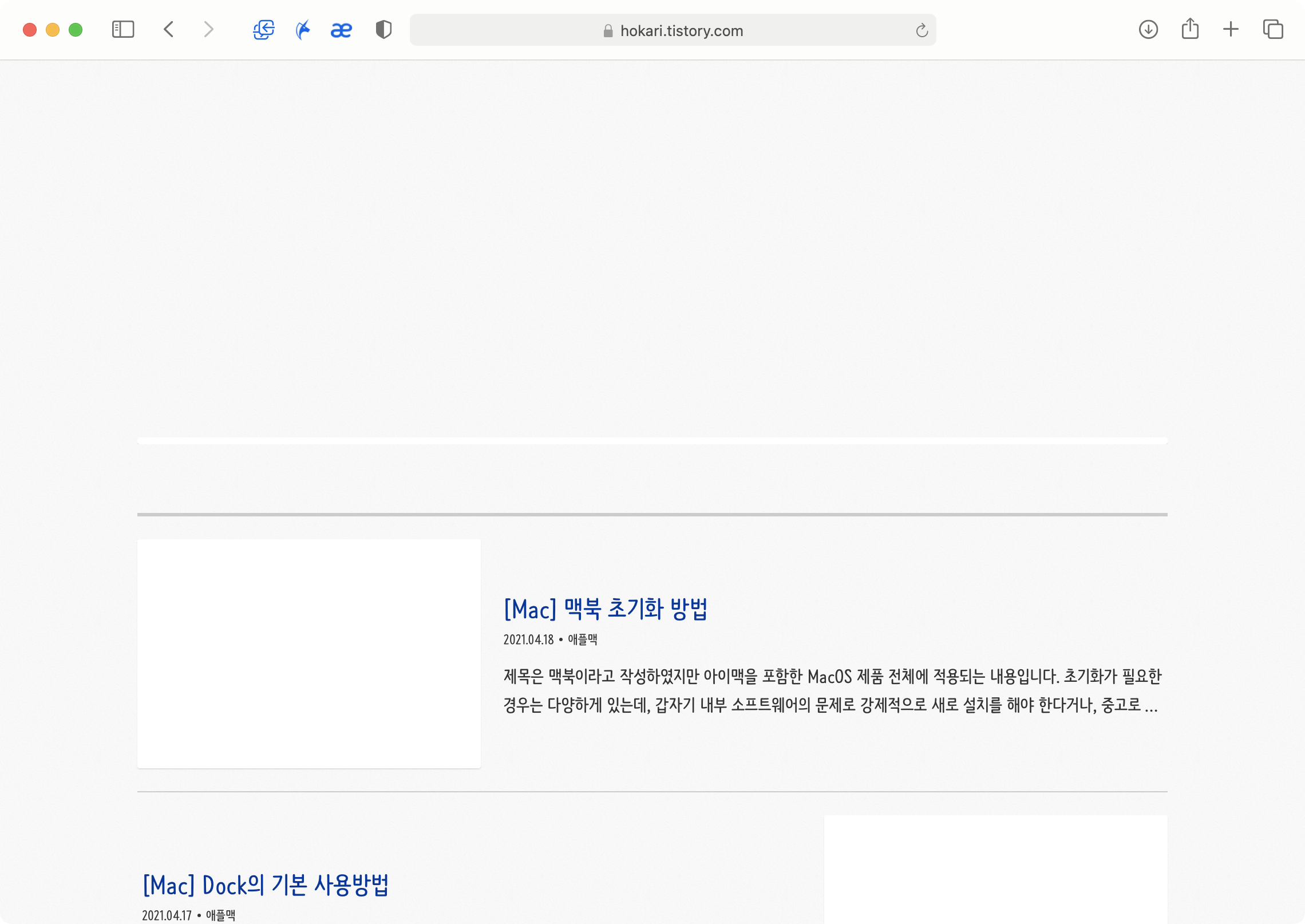Open '[Mac] Dock의 기본 사용방법' post
The width and height of the screenshot is (1305, 924).
click(x=266, y=886)
